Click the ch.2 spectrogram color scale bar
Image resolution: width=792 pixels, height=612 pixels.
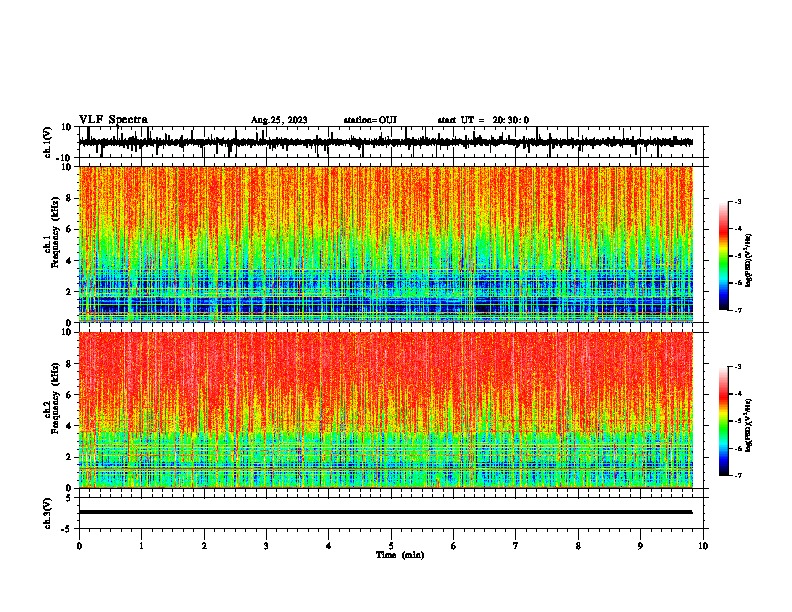723,421
